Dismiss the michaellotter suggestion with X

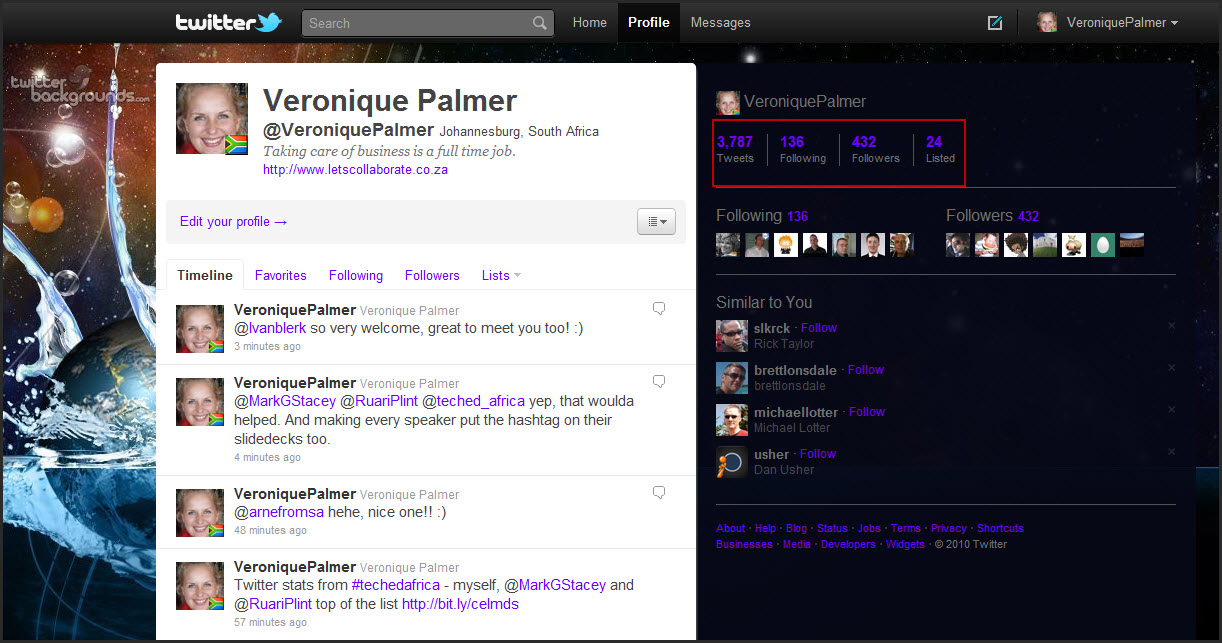(x=1171, y=410)
